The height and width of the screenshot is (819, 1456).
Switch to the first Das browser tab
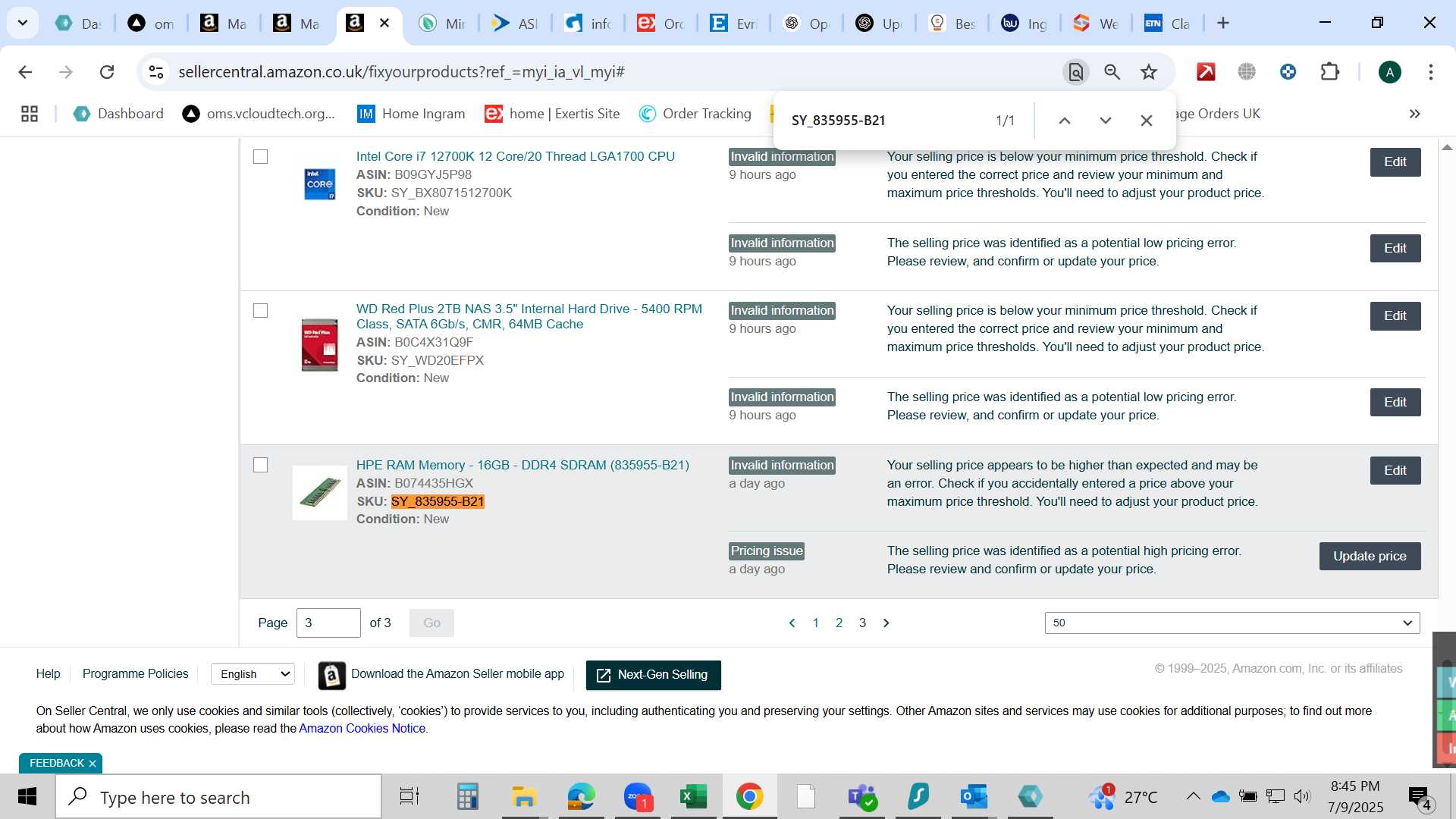(78, 24)
